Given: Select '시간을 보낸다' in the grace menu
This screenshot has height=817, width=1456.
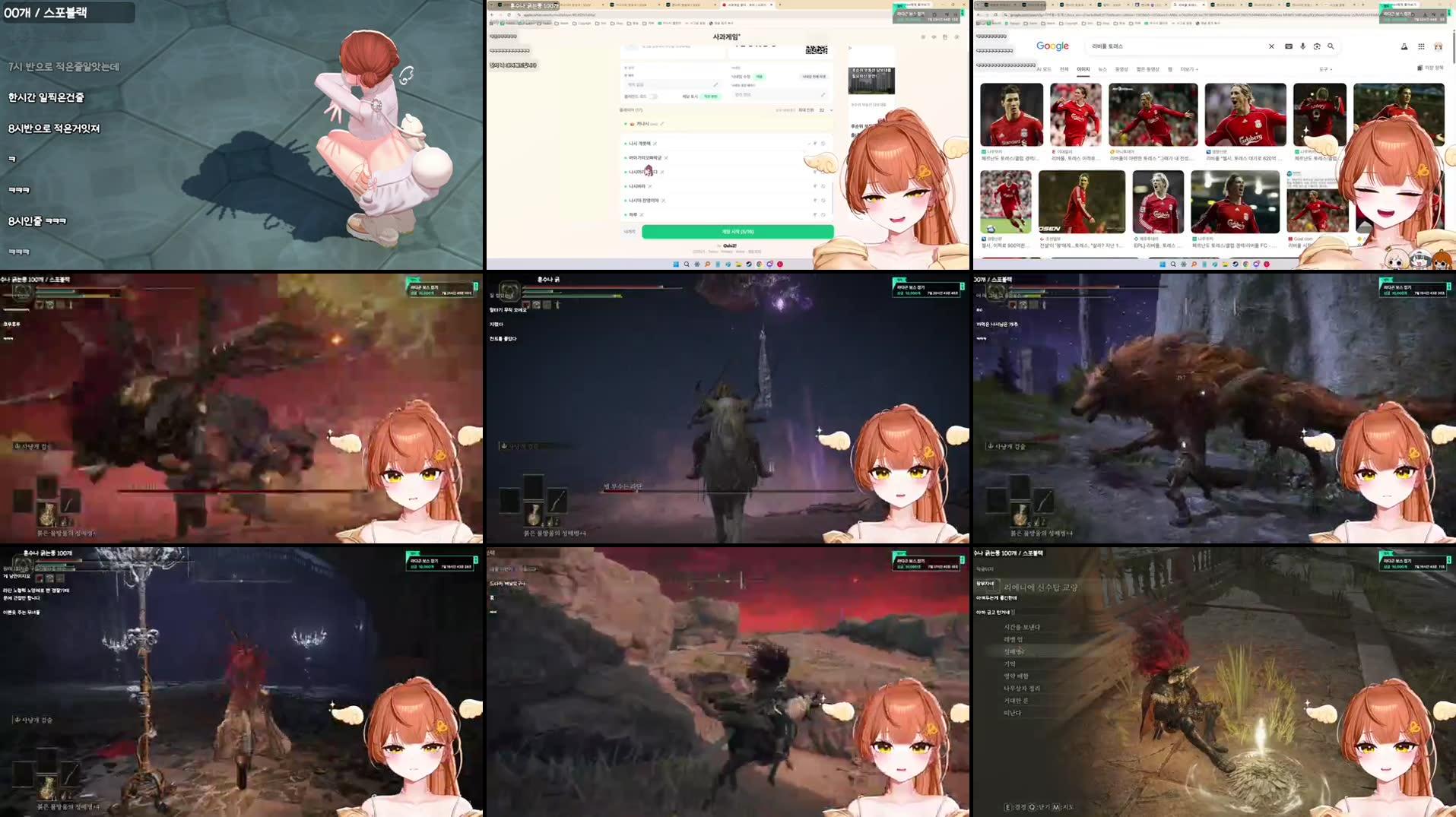Looking at the screenshot, I should (1022, 627).
